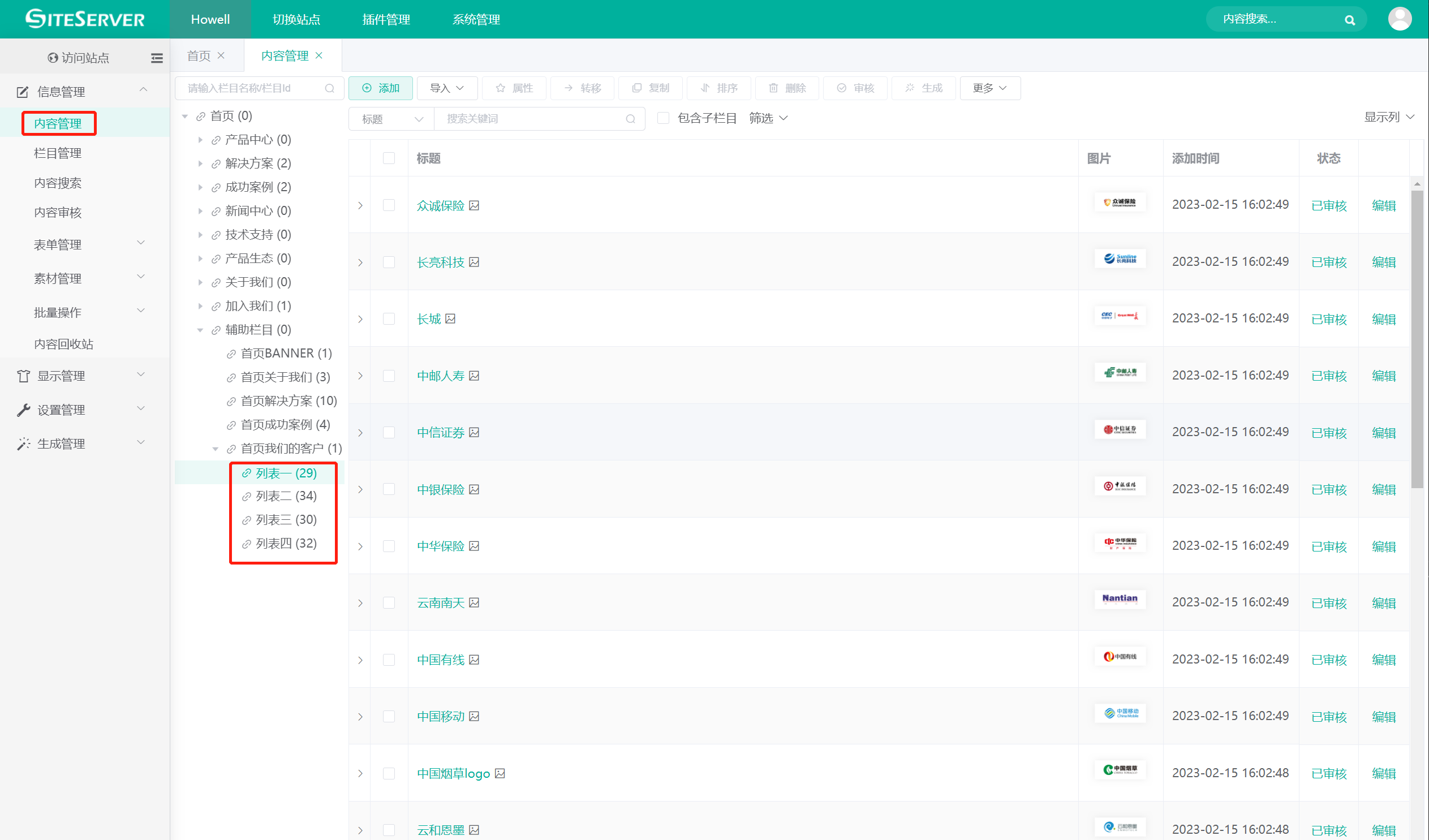Viewport: 1429px width, 840px height.
Task: Click the 中国移动 logo thumbnail
Action: 1120,713
